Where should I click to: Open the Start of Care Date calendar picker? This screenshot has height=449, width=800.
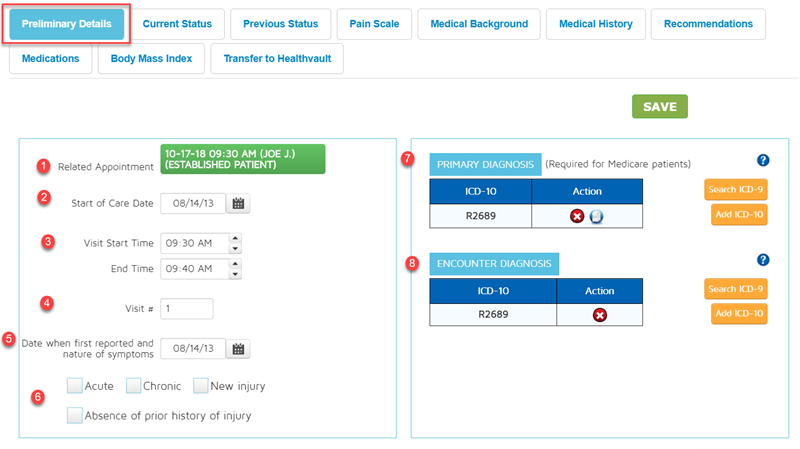[x=239, y=204]
